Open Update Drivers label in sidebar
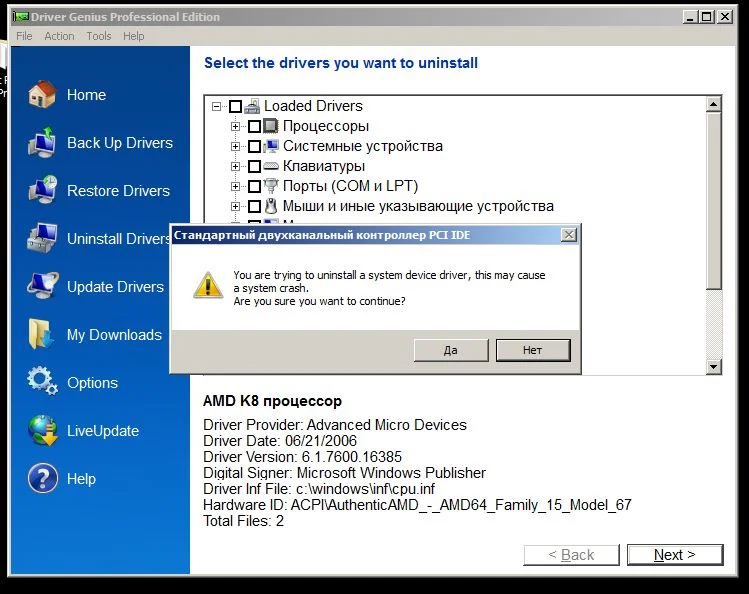Screen dimensions: 749x594 pyautogui.click(x=116, y=286)
